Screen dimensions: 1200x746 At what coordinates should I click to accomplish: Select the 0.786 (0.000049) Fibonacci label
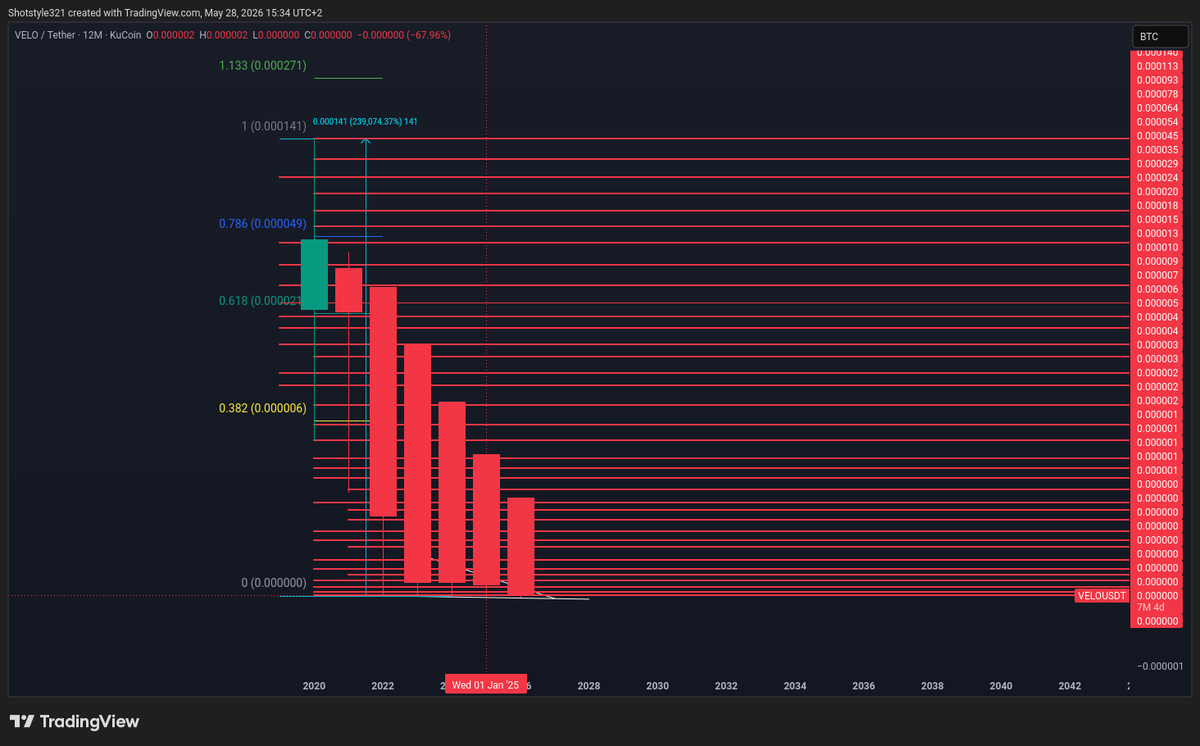point(263,224)
